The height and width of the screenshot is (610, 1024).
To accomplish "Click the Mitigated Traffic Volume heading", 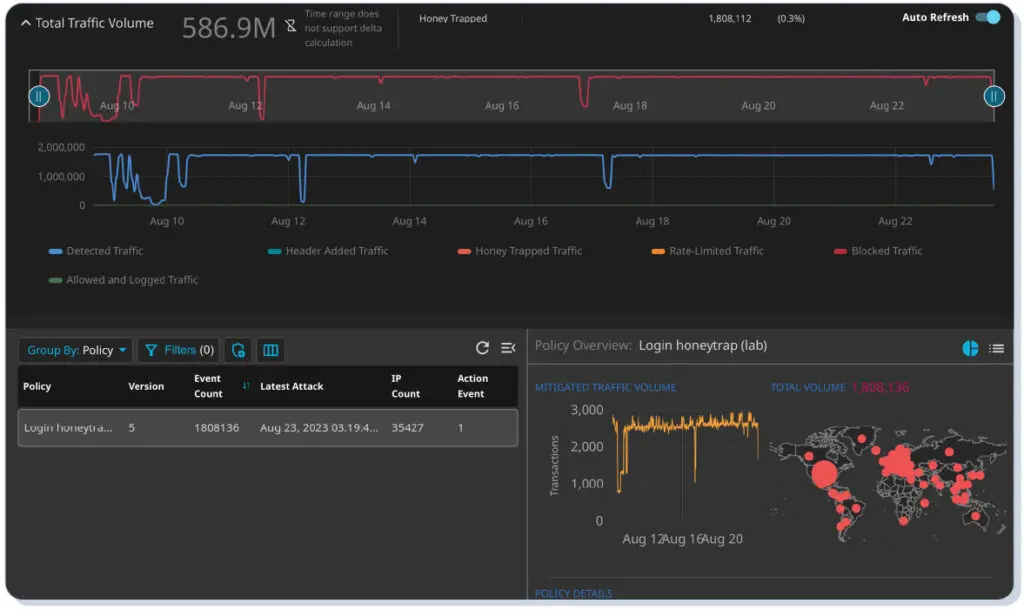I will pos(605,387).
